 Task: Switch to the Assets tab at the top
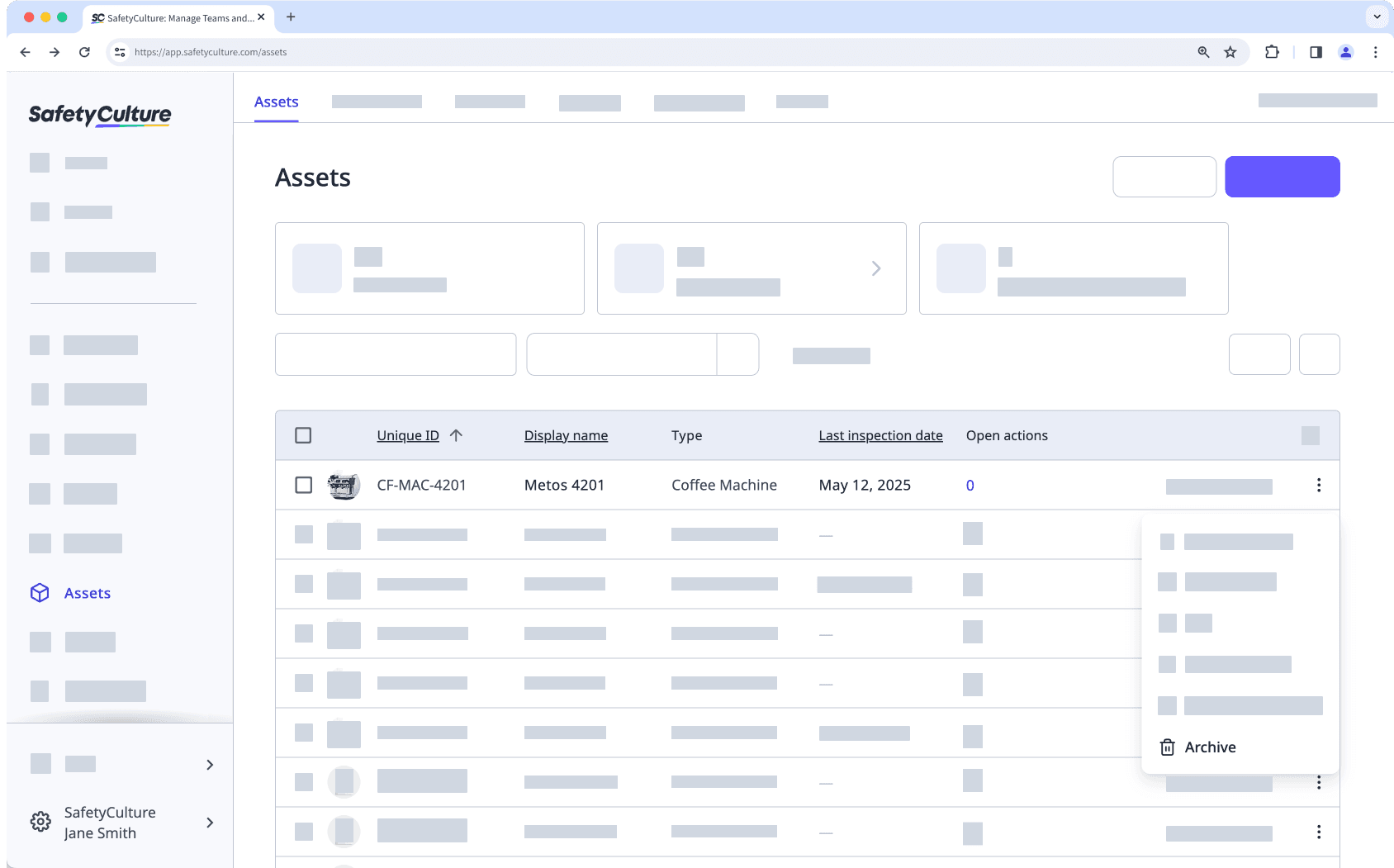click(x=276, y=101)
